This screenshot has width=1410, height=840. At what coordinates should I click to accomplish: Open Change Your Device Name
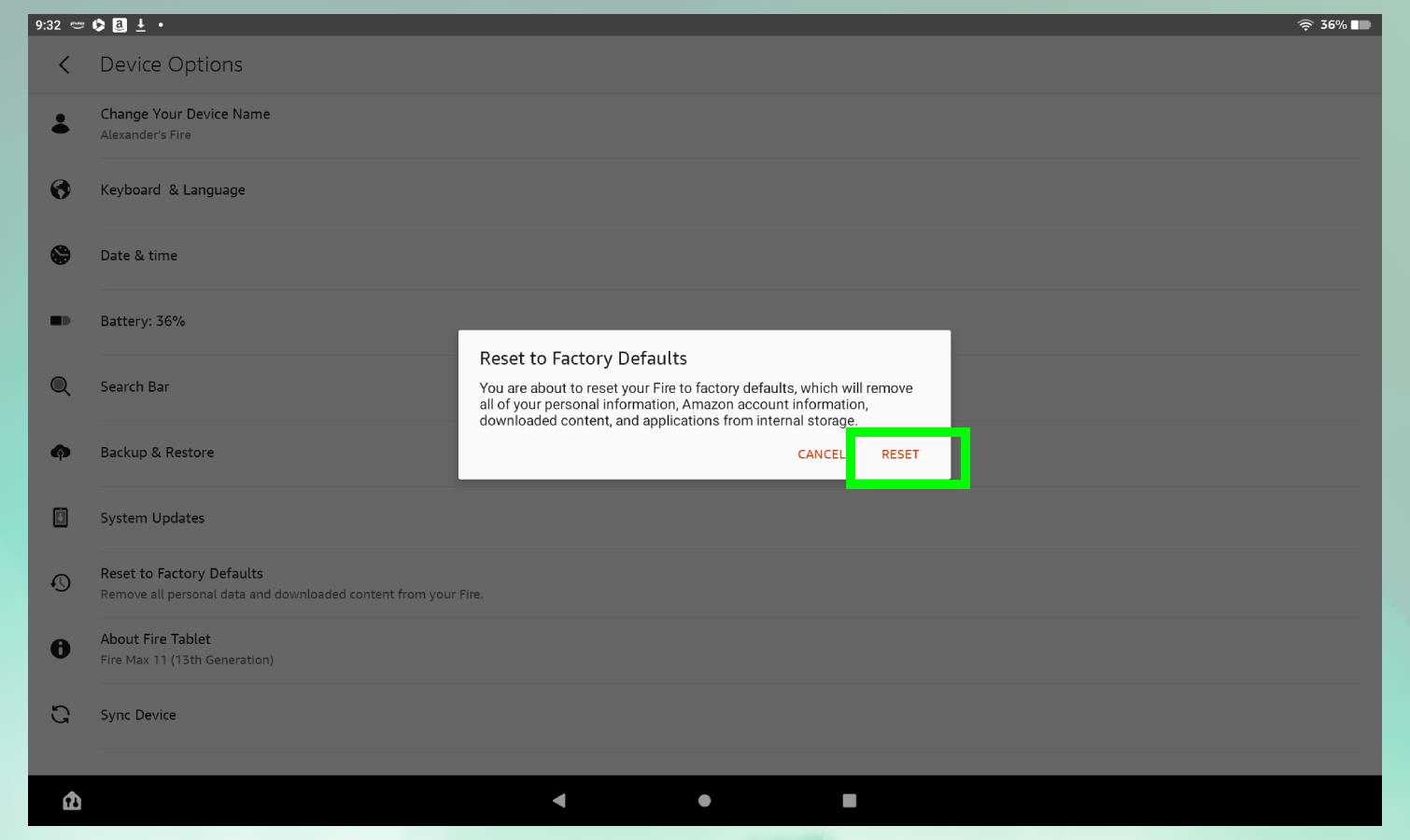(x=705, y=123)
